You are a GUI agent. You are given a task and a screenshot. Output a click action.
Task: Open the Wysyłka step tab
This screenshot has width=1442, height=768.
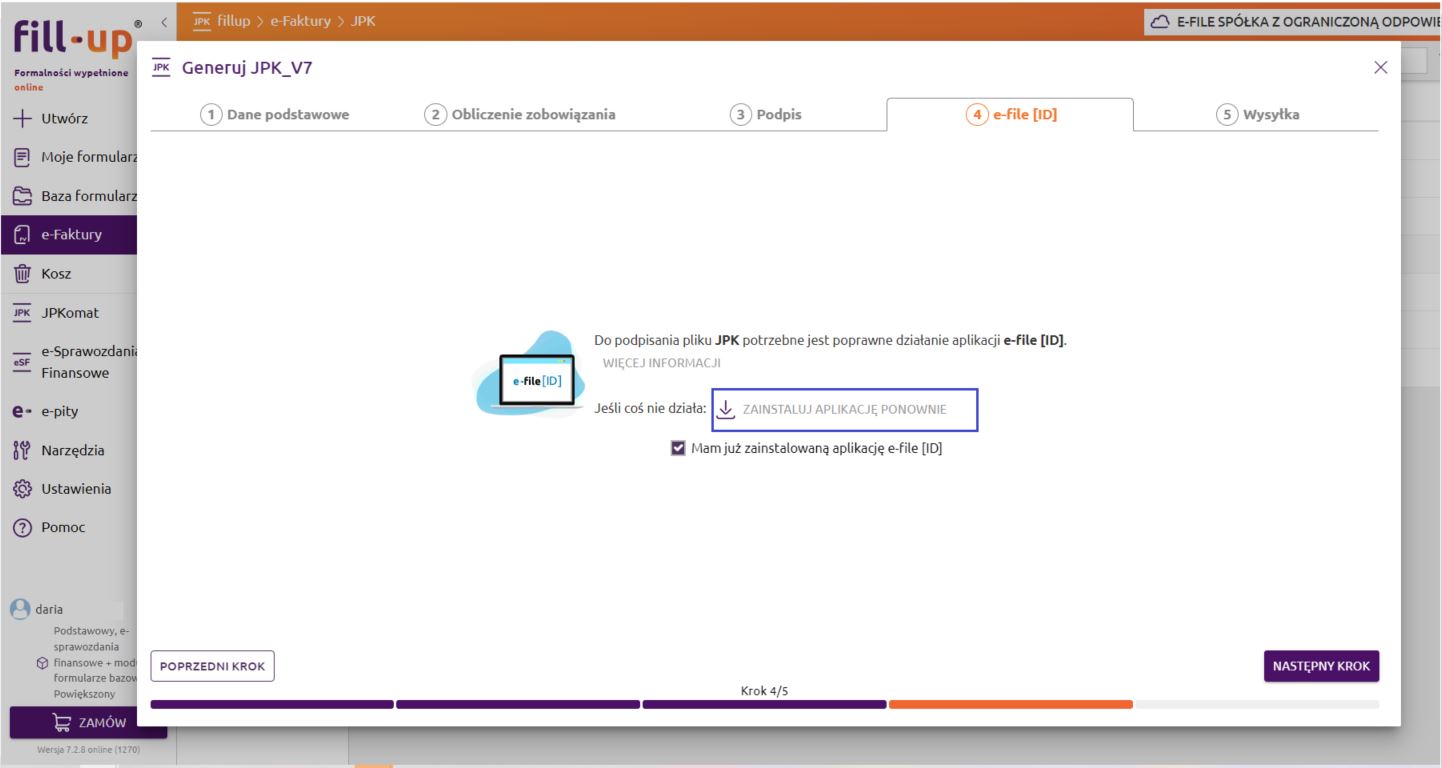[1258, 114]
